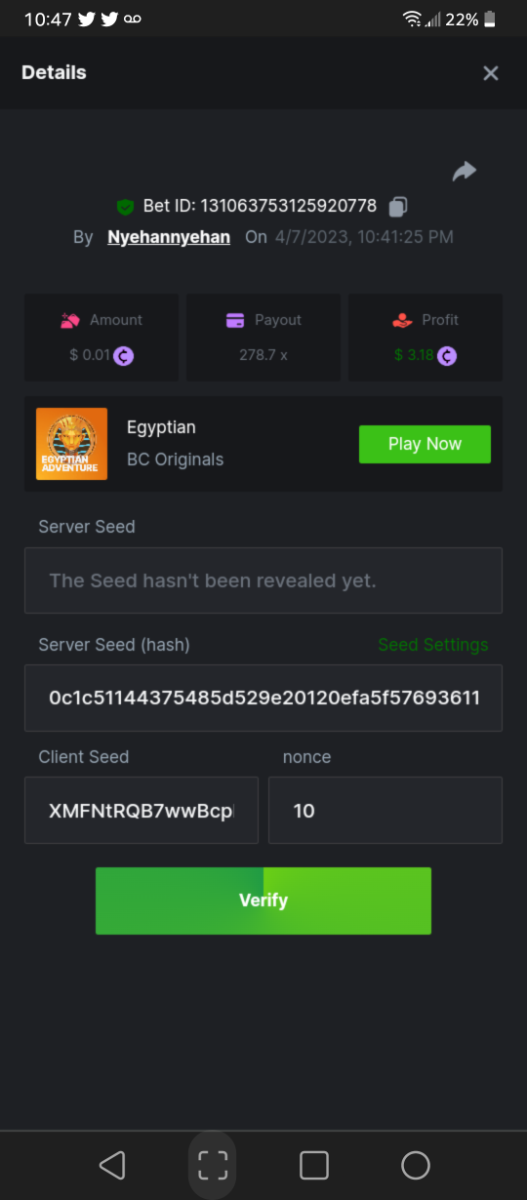Open the Egyptian Adventure game thumbnail

(x=72, y=444)
